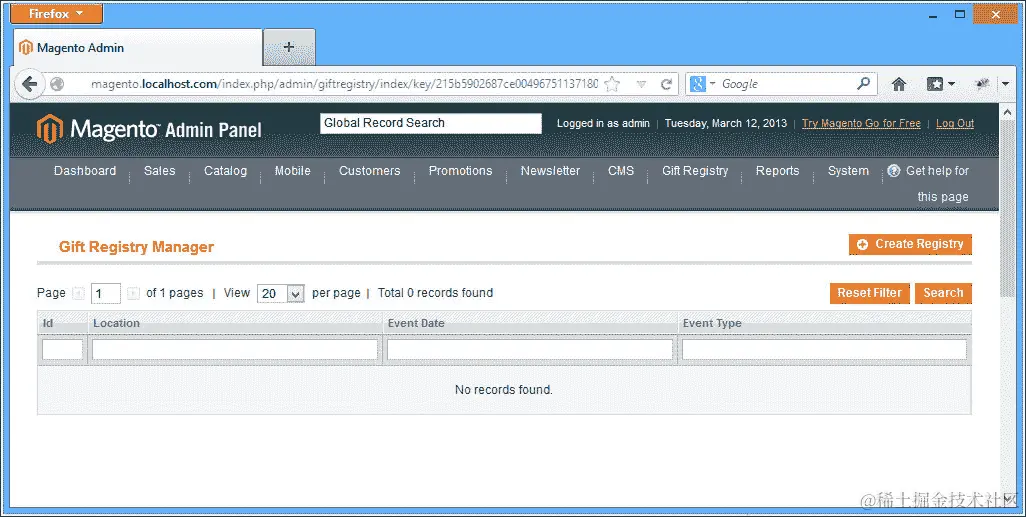Select the Magento Admin tab
This screenshot has height=517, width=1026.
138,47
